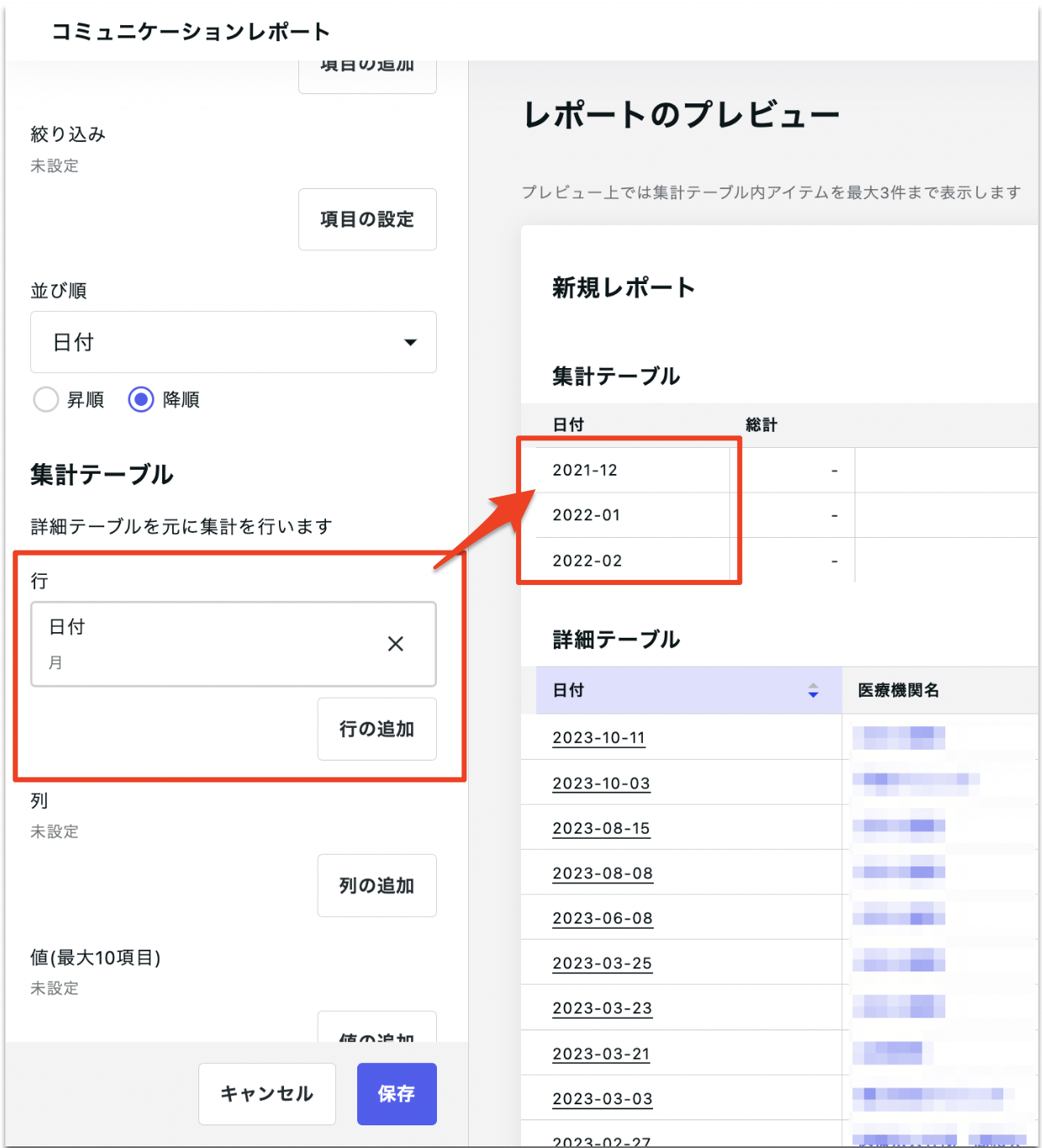Open the 並び順 dropdown showing 日付
The height and width of the screenshot is (1148, 1042).
click(x=234, y=342)
